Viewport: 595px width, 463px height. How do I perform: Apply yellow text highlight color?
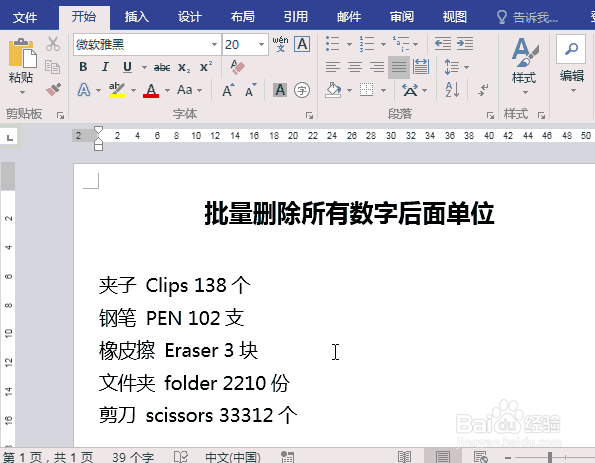click(x=117, y=90)
